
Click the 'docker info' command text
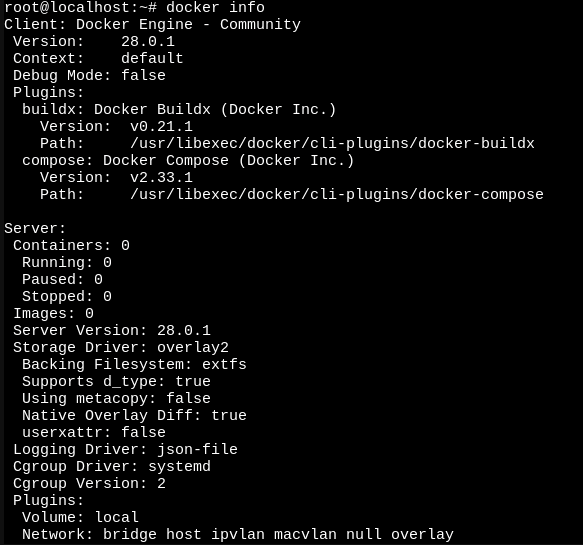[x=215, y=7]
